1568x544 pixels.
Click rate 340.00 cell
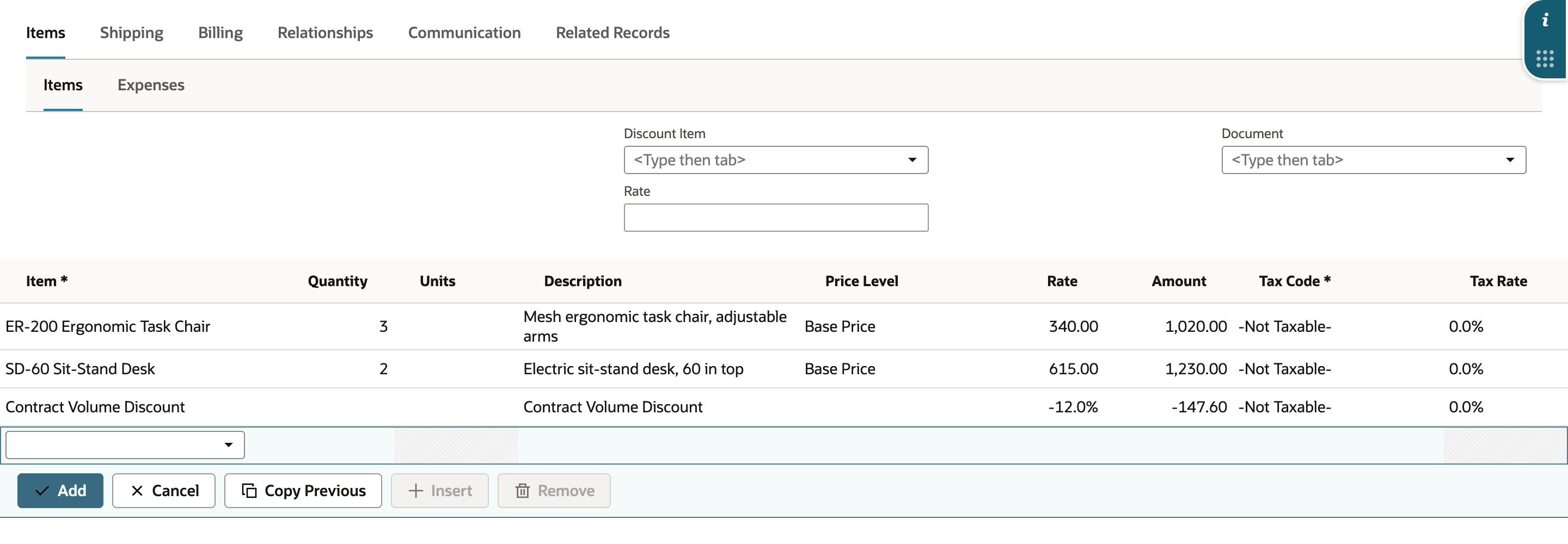1073,327
